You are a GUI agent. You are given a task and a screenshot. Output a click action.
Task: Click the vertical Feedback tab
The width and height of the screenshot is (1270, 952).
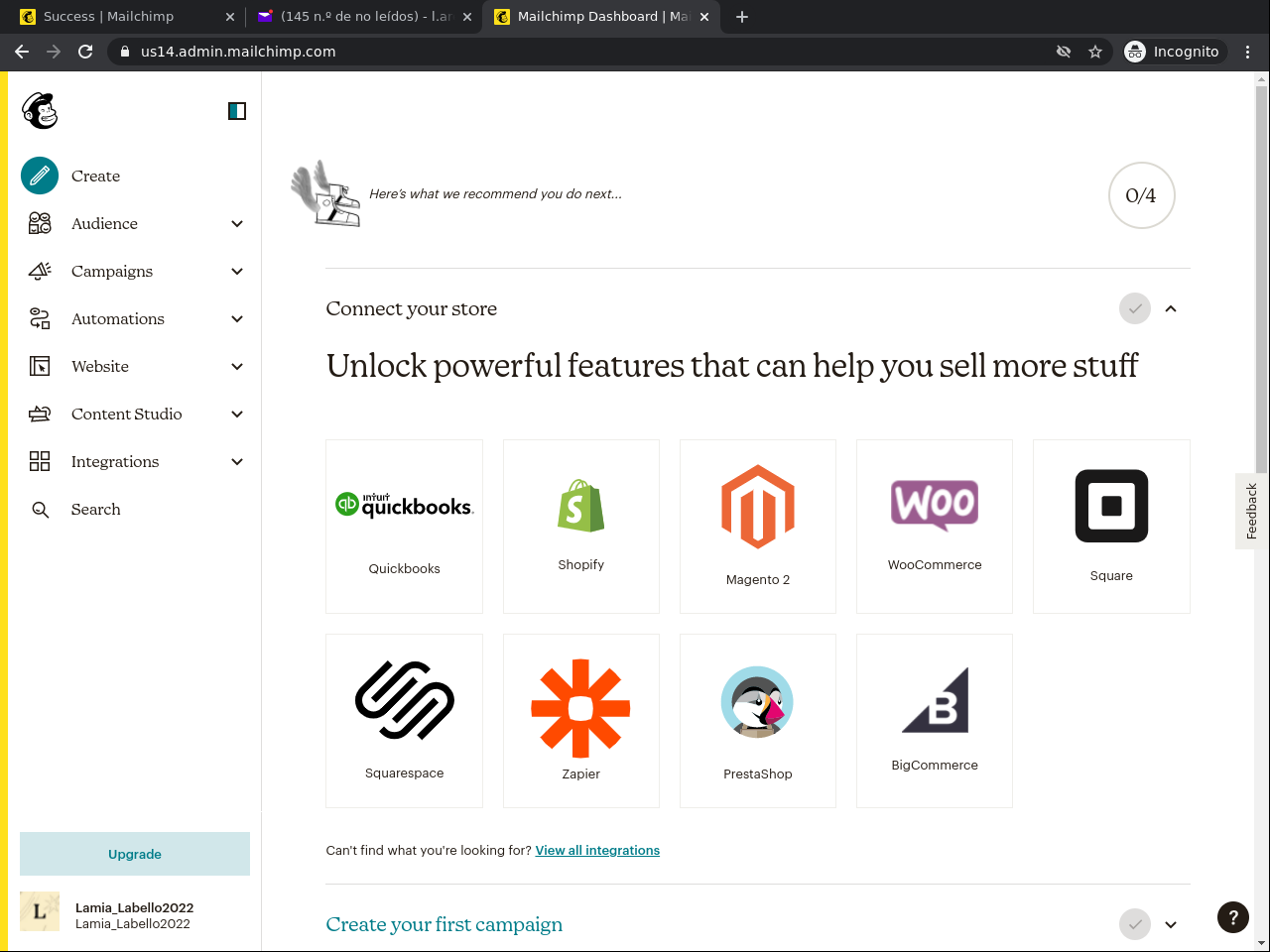(x=1252, y=511)
